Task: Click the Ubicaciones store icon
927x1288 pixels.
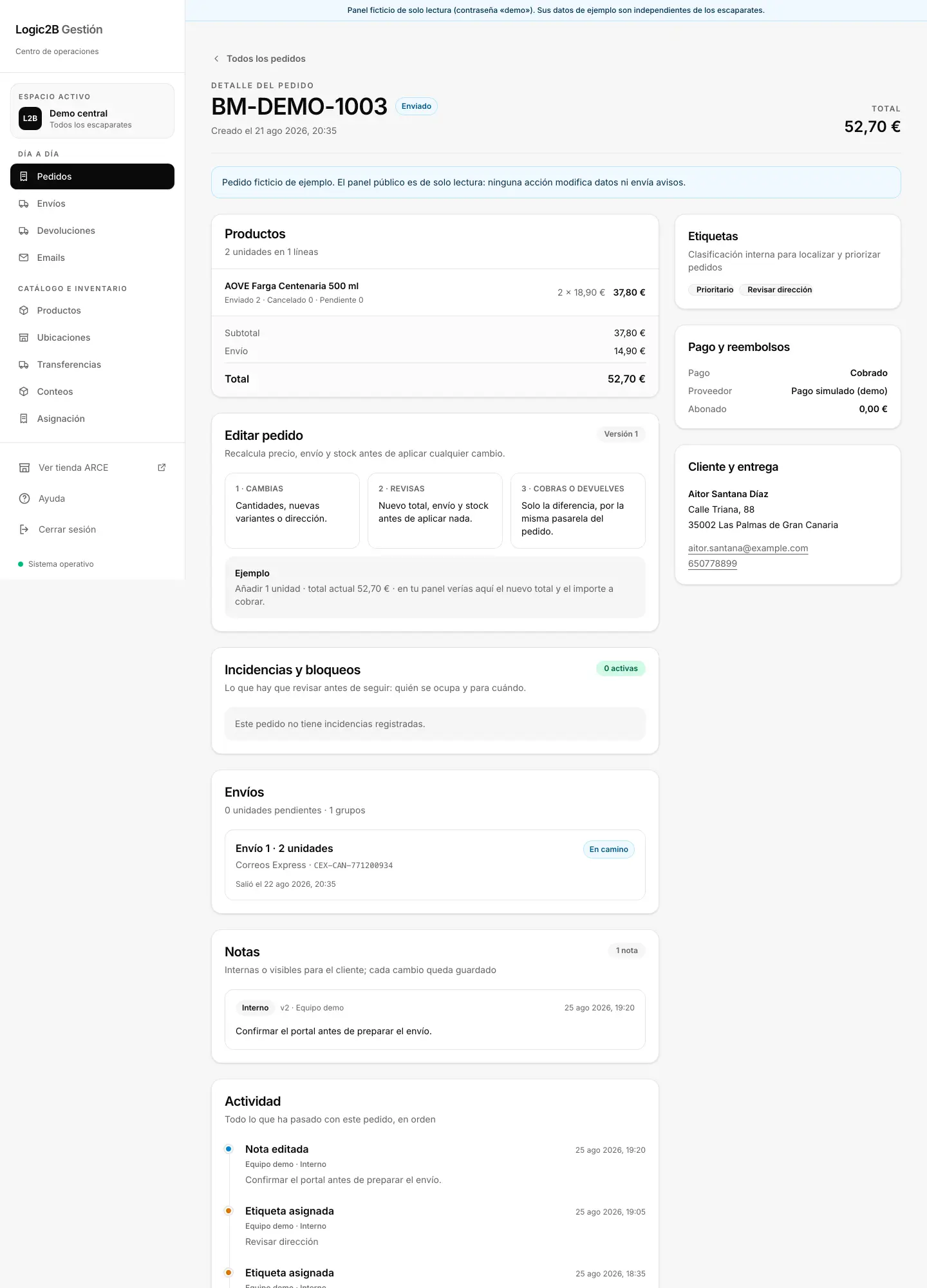Action: 24,337
